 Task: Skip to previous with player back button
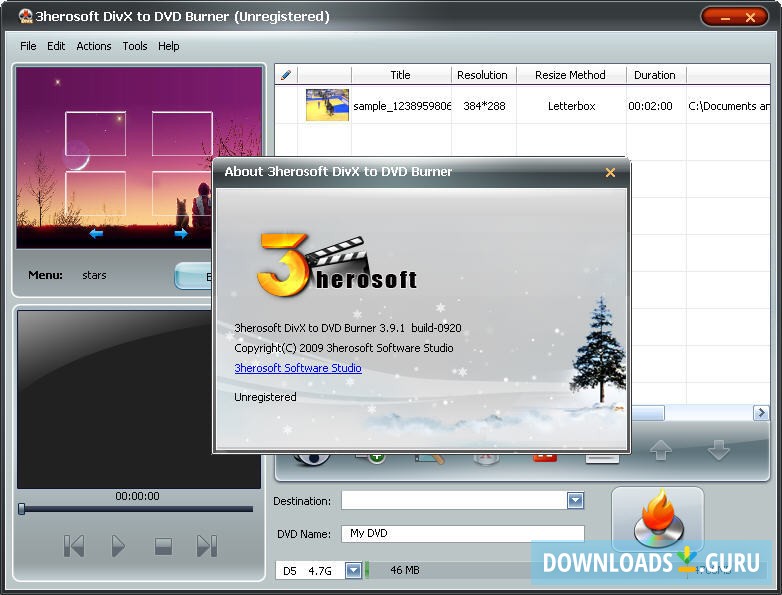pyautogui.click(x=74, y=546)
